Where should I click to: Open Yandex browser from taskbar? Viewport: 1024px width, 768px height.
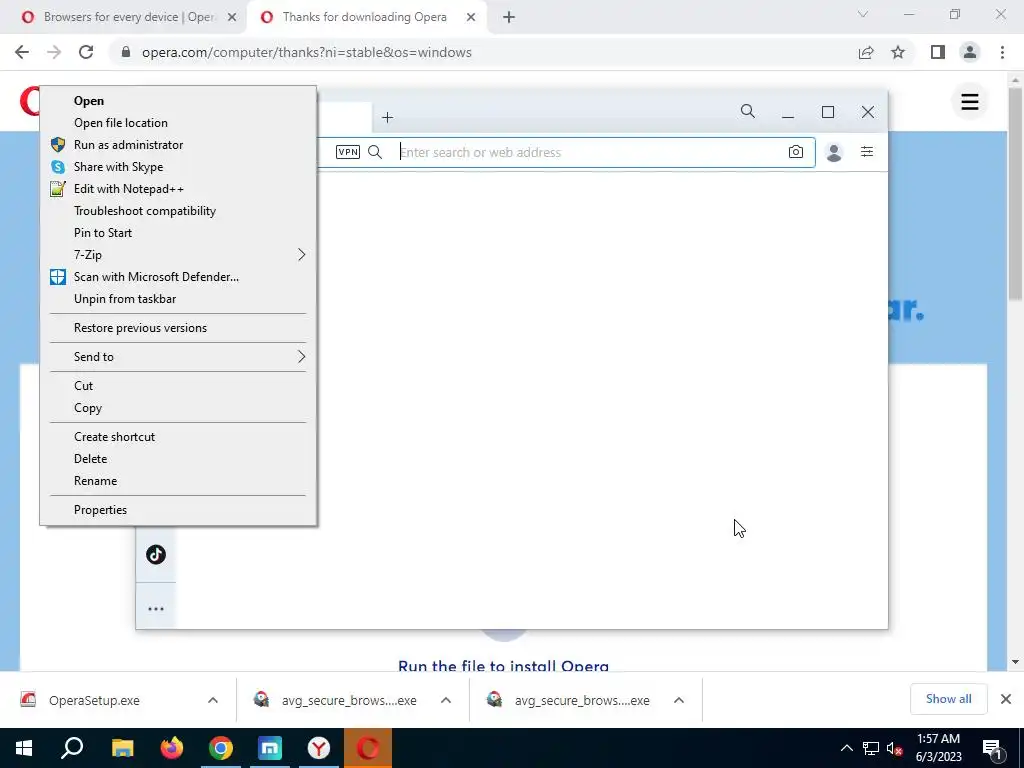[x=319, y=748]
